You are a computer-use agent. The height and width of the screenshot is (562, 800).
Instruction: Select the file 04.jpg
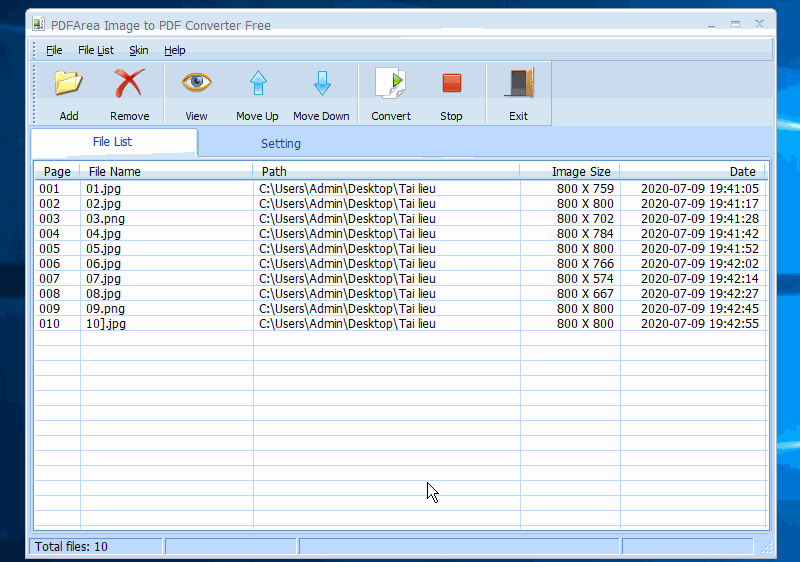point(103,234)
